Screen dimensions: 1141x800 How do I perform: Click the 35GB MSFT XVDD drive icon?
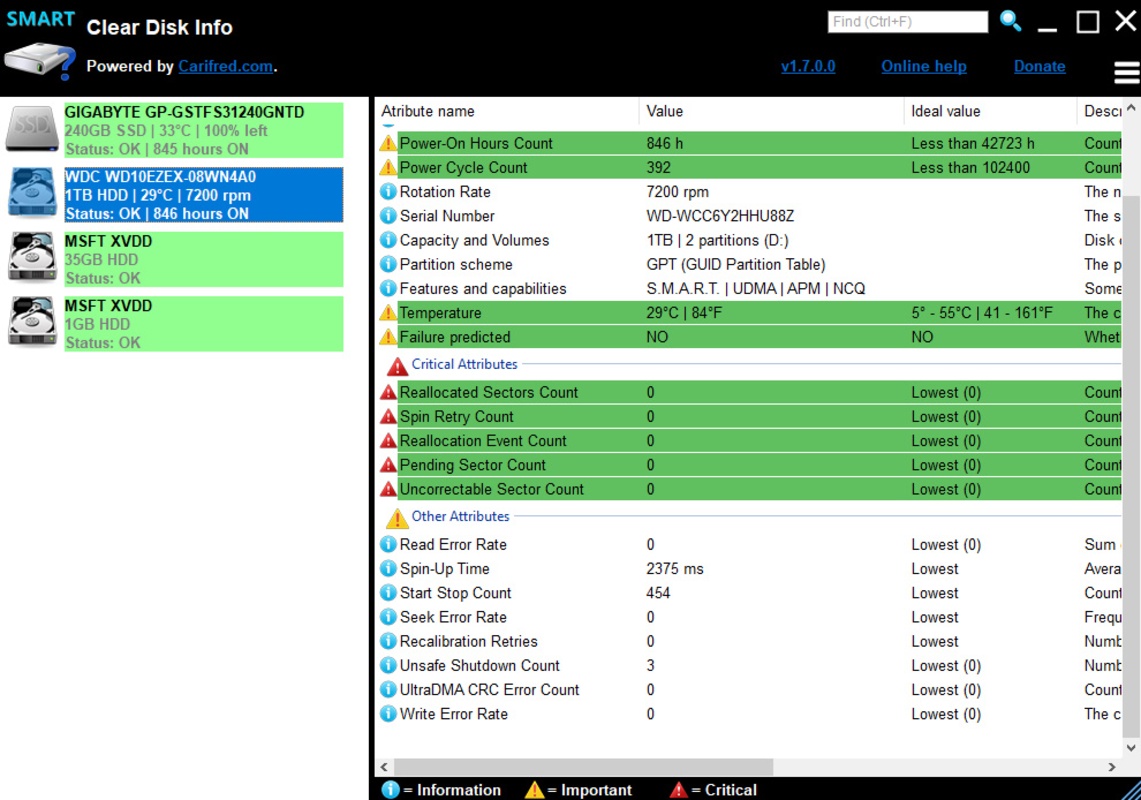click(32, 258)
